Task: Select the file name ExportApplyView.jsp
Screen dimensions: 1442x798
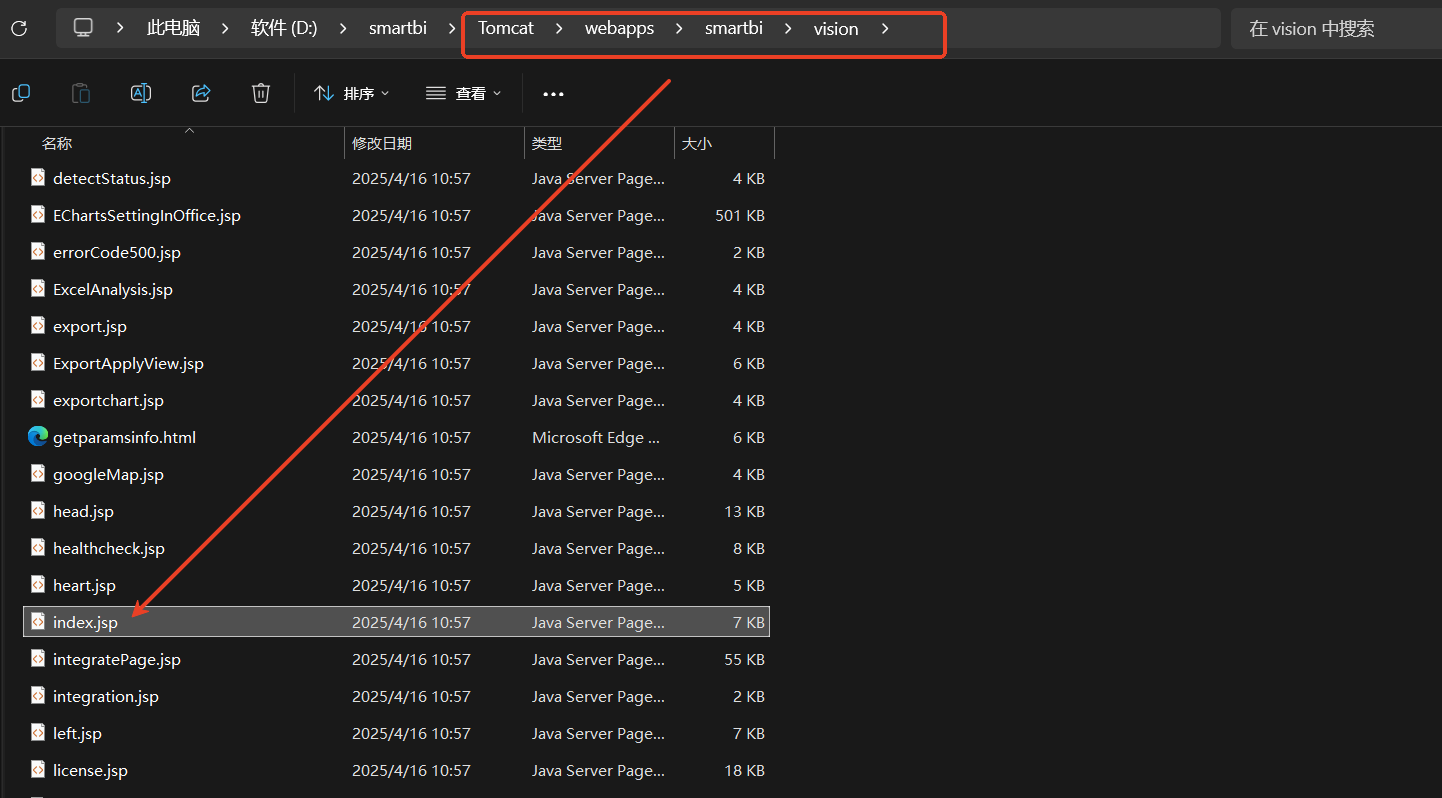Action: pos(128,363)
